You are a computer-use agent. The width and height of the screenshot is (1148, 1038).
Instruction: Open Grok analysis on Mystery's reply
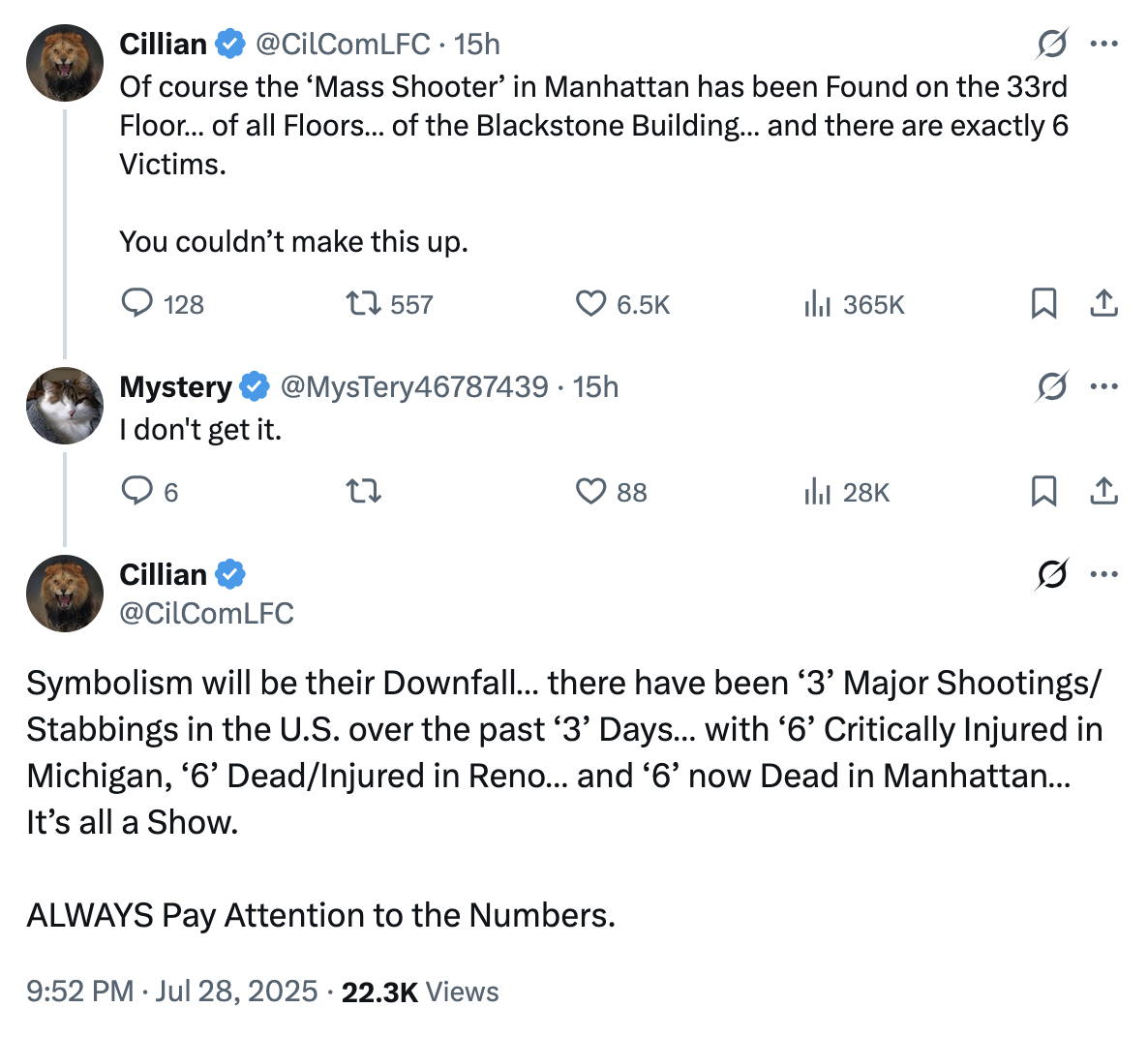[1051, 385]
